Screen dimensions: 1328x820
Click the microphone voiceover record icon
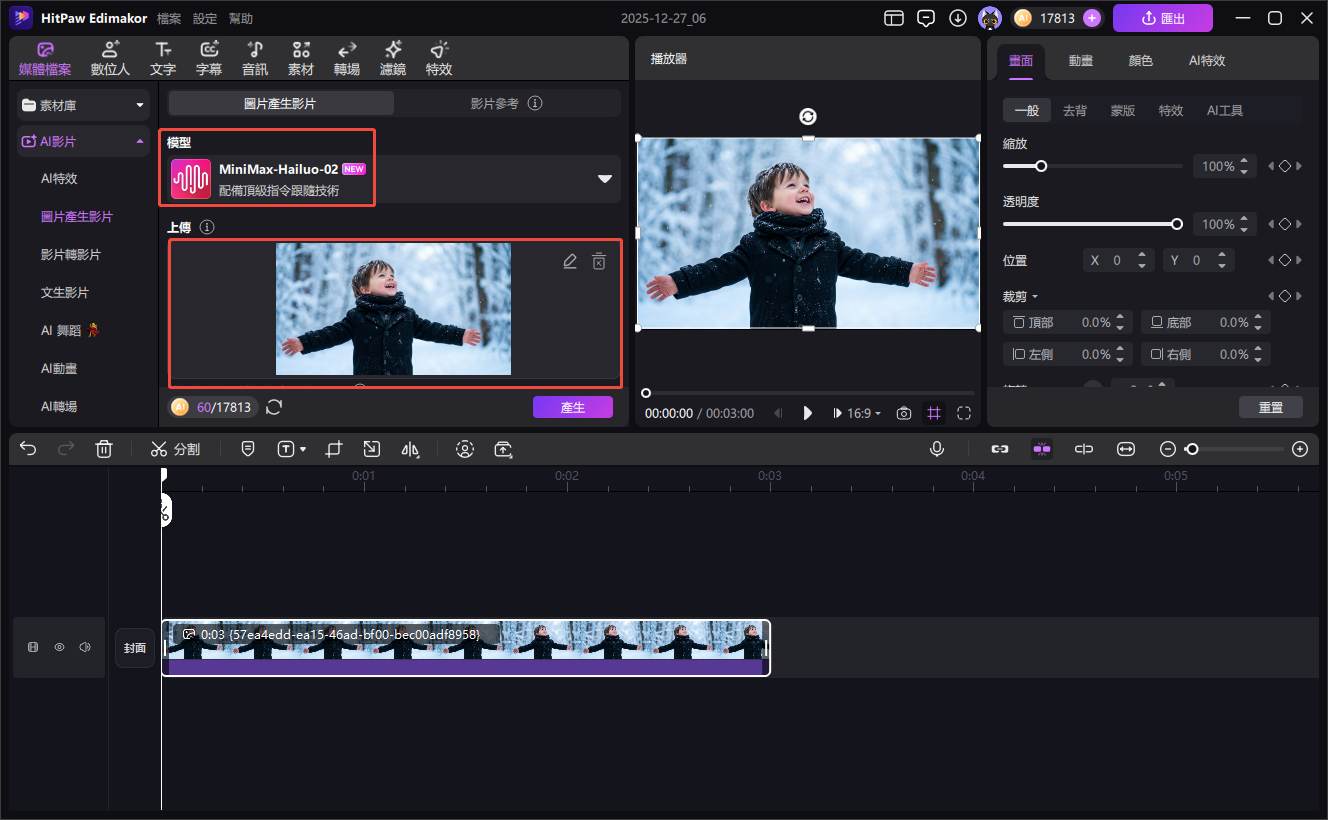[x=936, y=449]
